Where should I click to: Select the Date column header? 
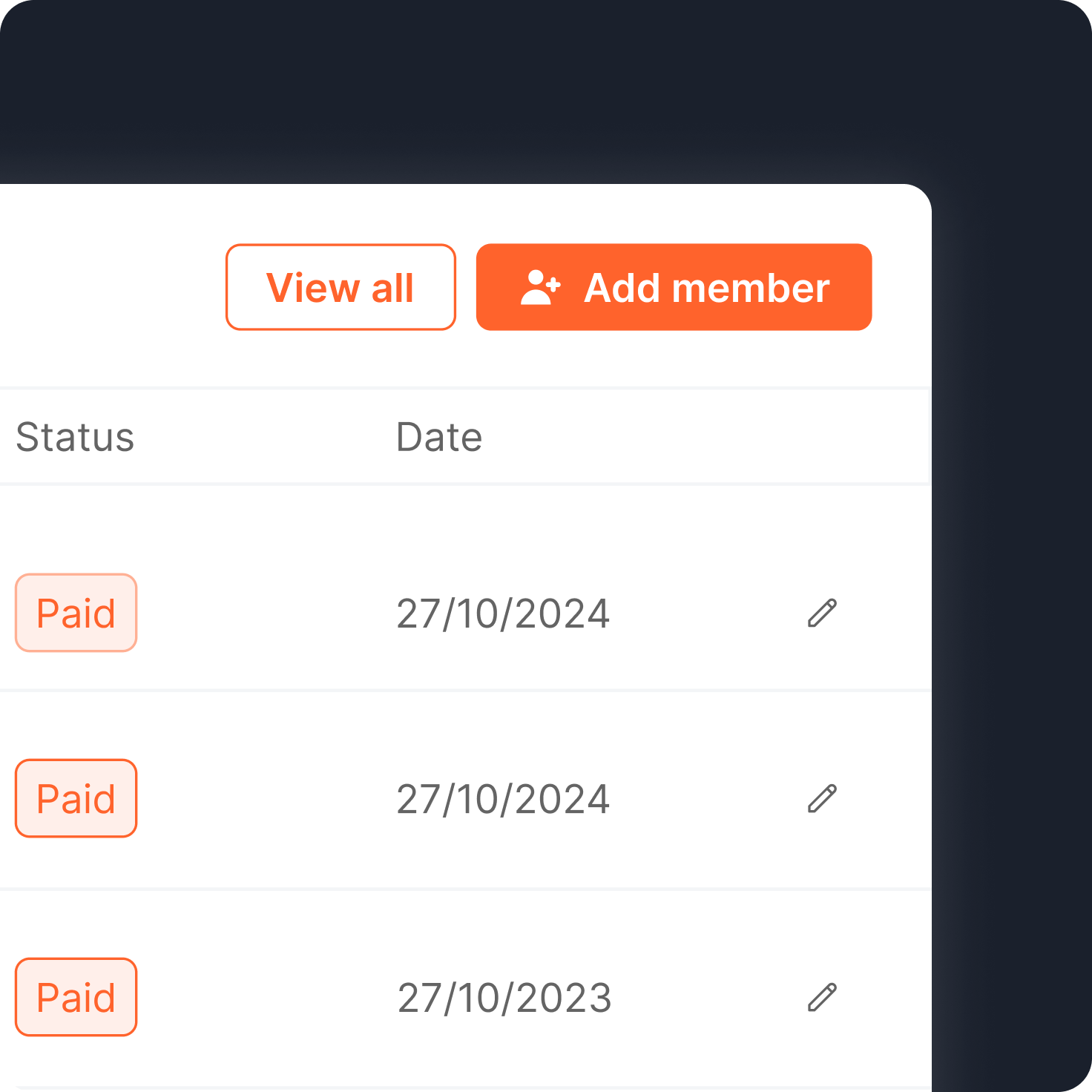click(439, 437)
